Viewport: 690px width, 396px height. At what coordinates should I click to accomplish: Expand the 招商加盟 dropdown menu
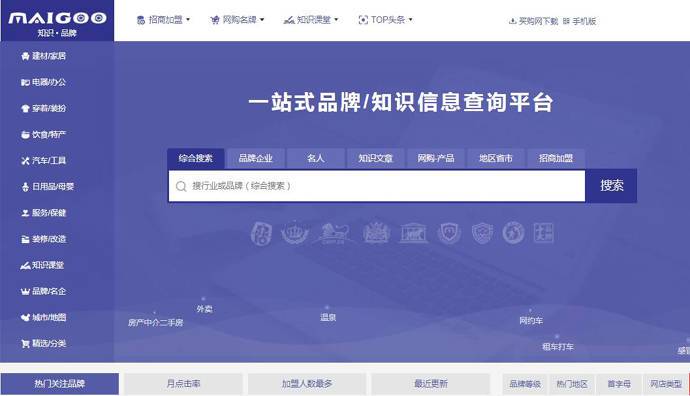163,20
